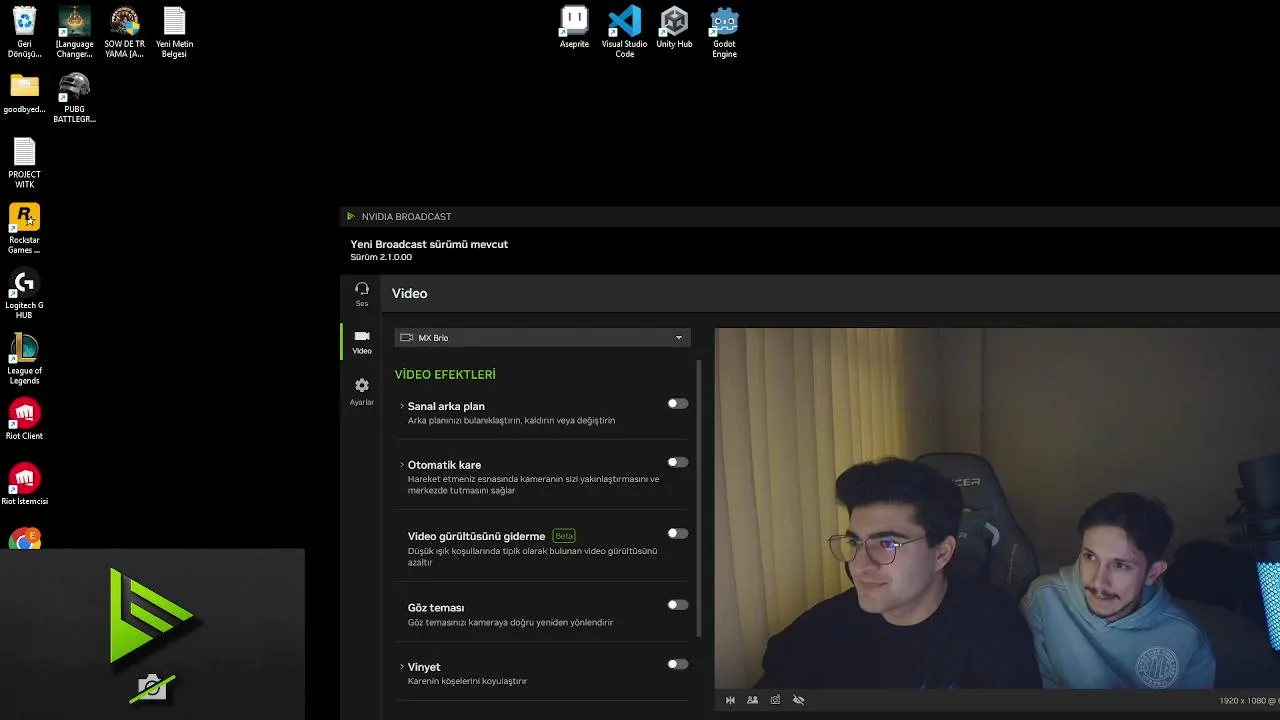Expand the Otomatik kare chevron
The image size is (1280, 720).
[401, 465]
